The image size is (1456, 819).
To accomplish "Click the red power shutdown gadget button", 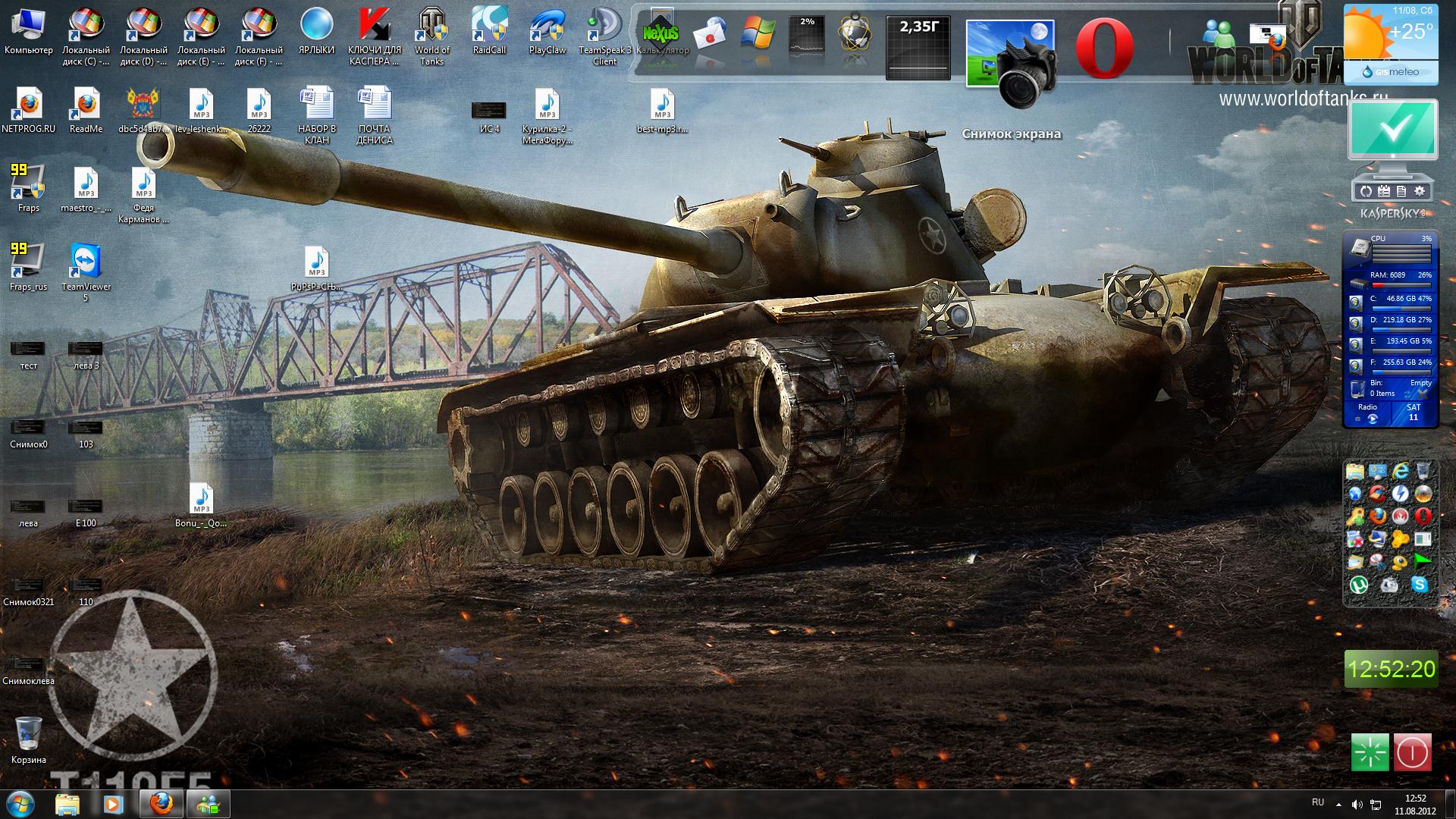I will coord(1412,752).
